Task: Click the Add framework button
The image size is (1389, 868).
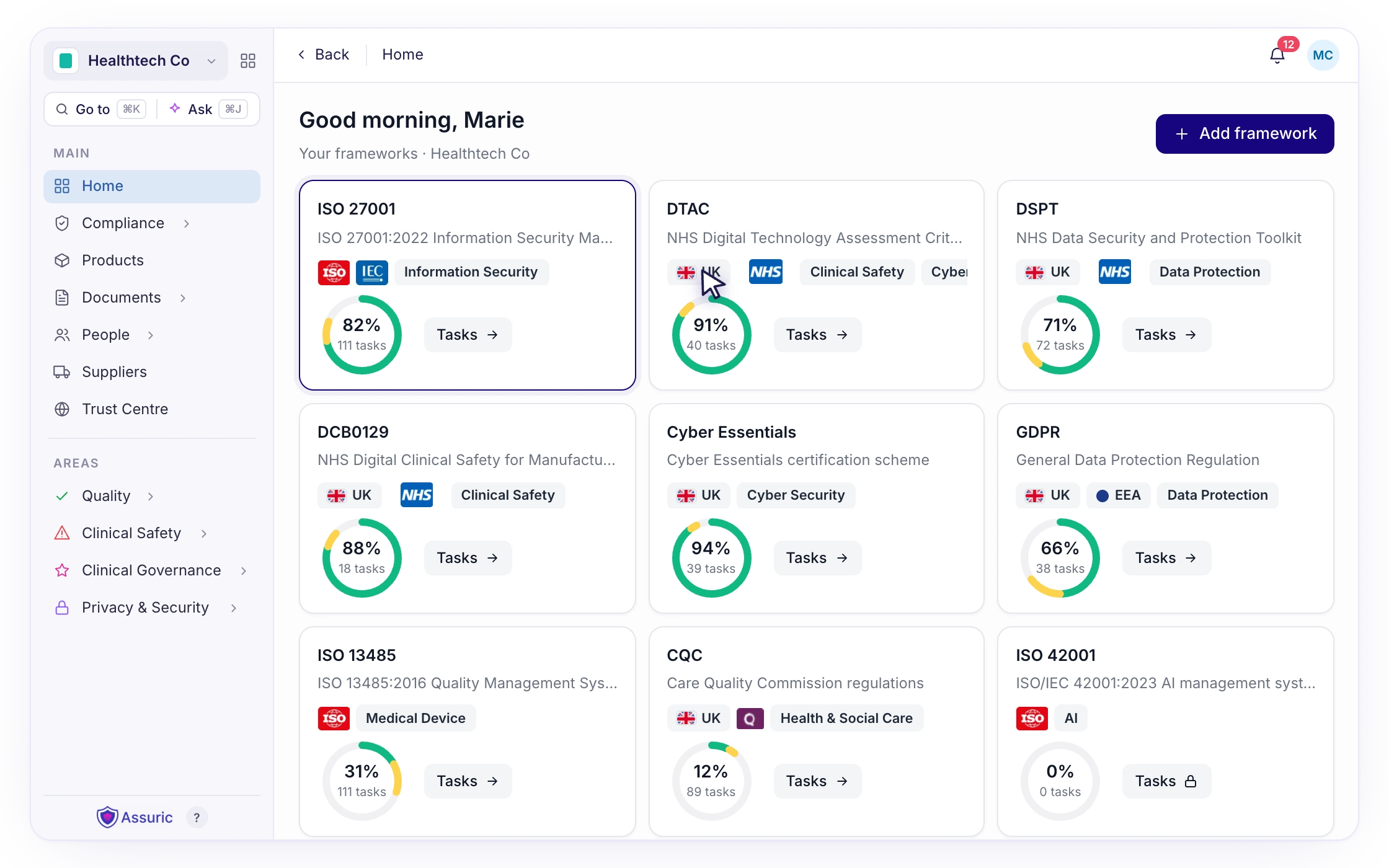Action: pos(1245,133)
